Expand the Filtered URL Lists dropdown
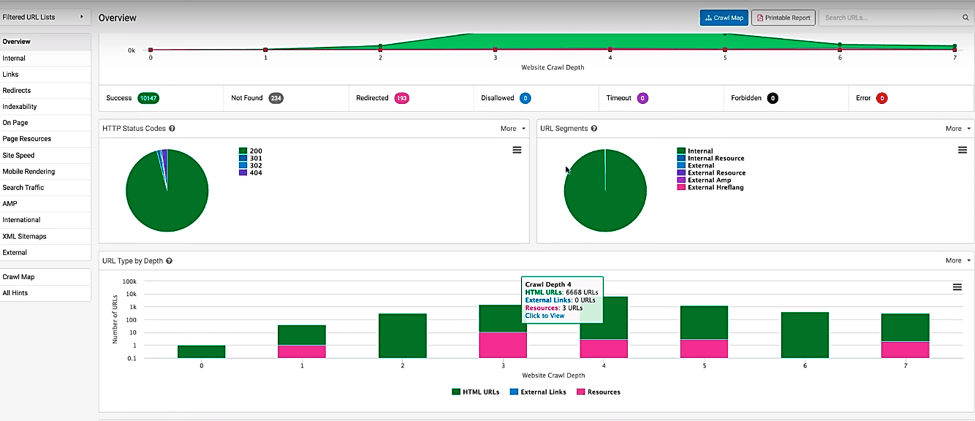975x421 pixels. coord(45,17)
